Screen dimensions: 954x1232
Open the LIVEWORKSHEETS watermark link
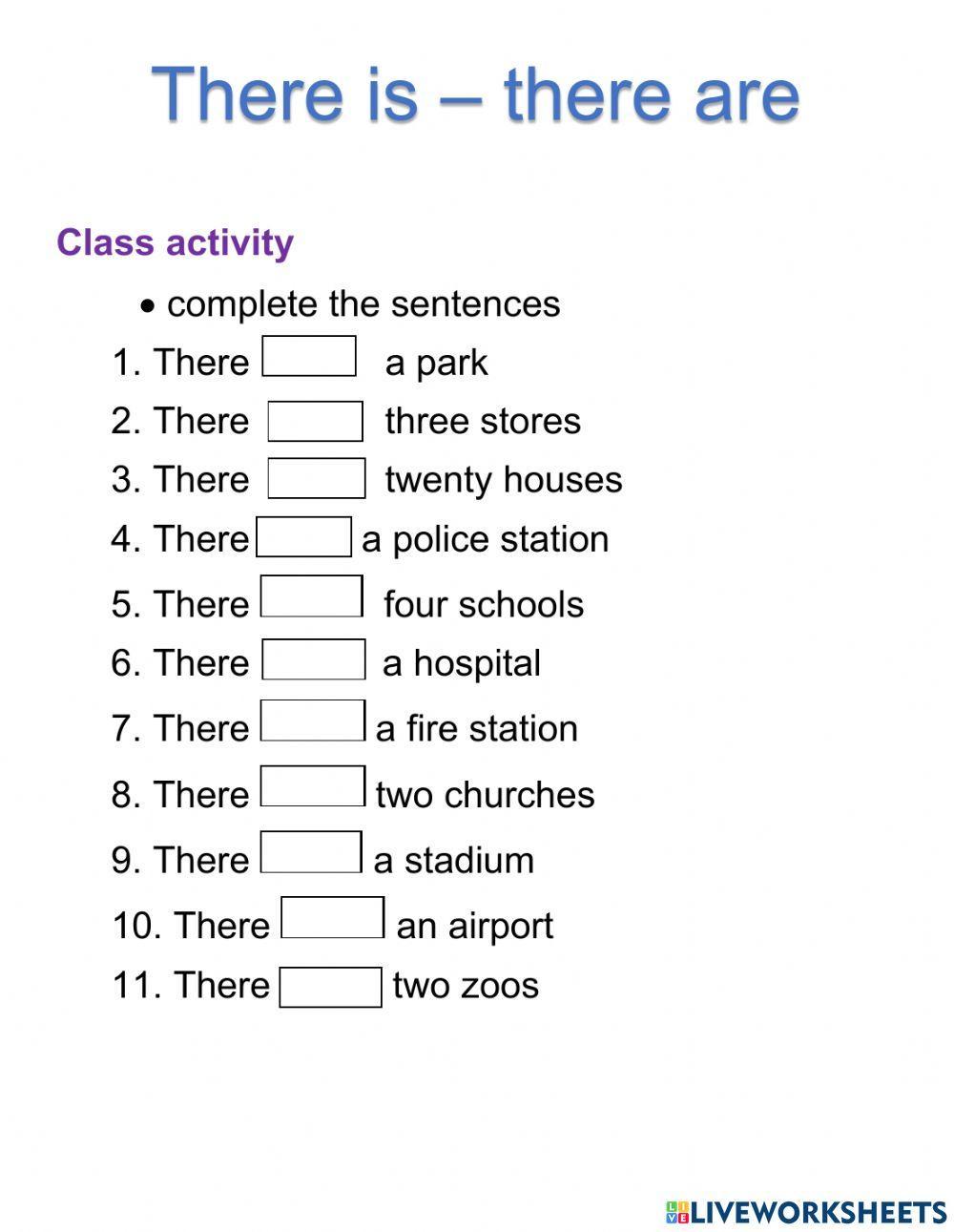coord(817,1212)
